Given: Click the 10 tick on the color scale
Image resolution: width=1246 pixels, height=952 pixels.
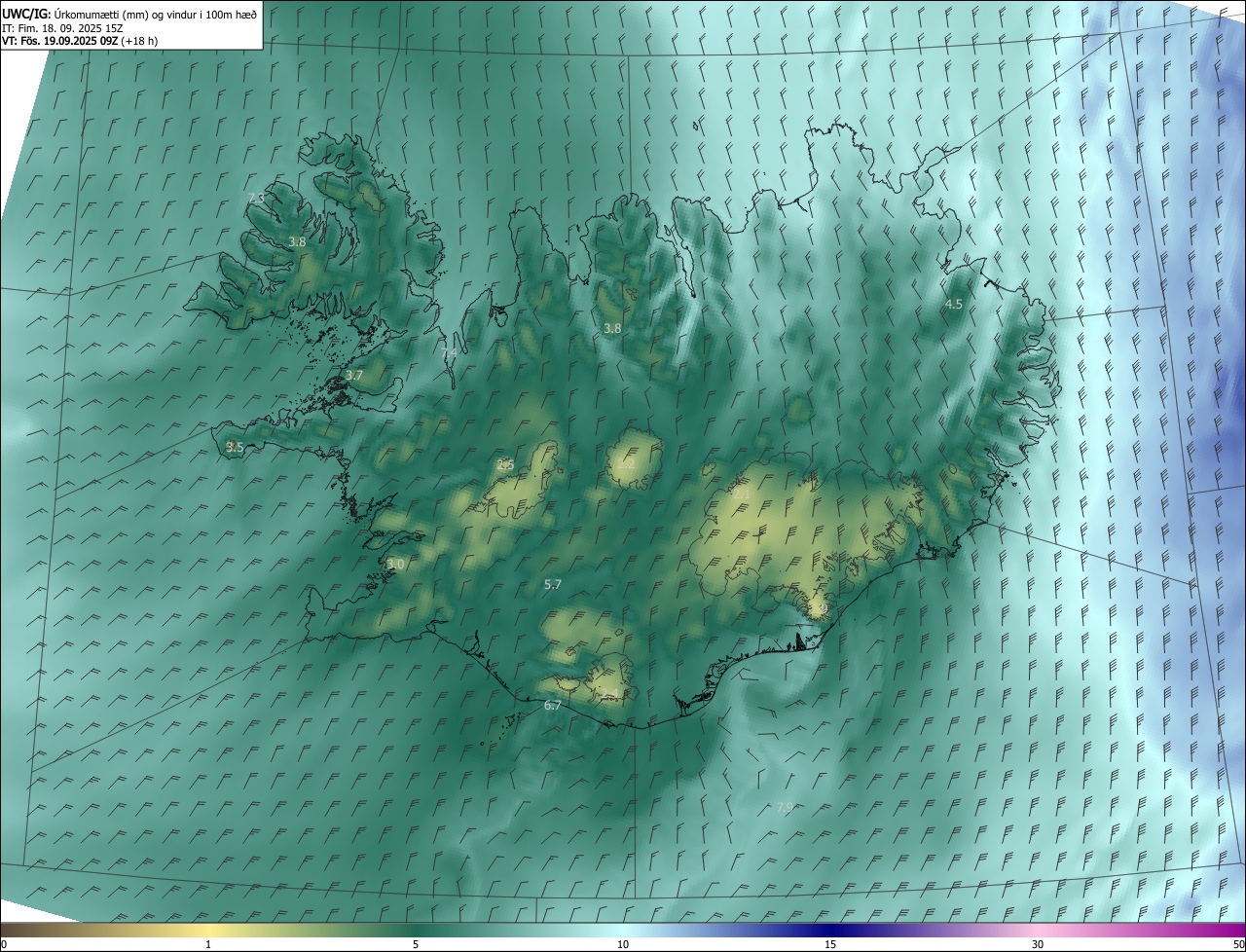Looking at the screenshot, I should click(623, 944).
